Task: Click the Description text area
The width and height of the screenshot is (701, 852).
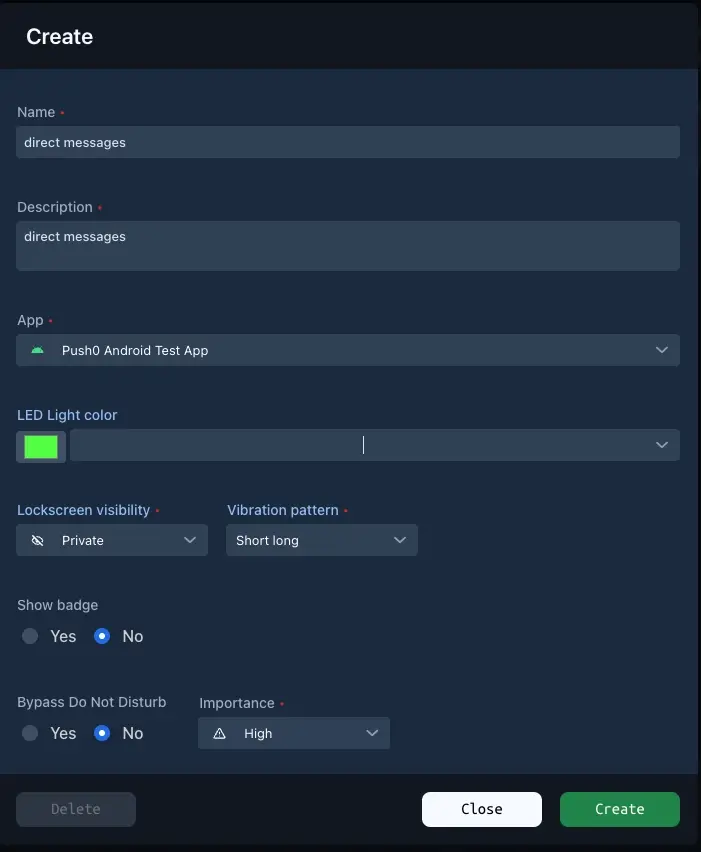Action: pos(348,246)
